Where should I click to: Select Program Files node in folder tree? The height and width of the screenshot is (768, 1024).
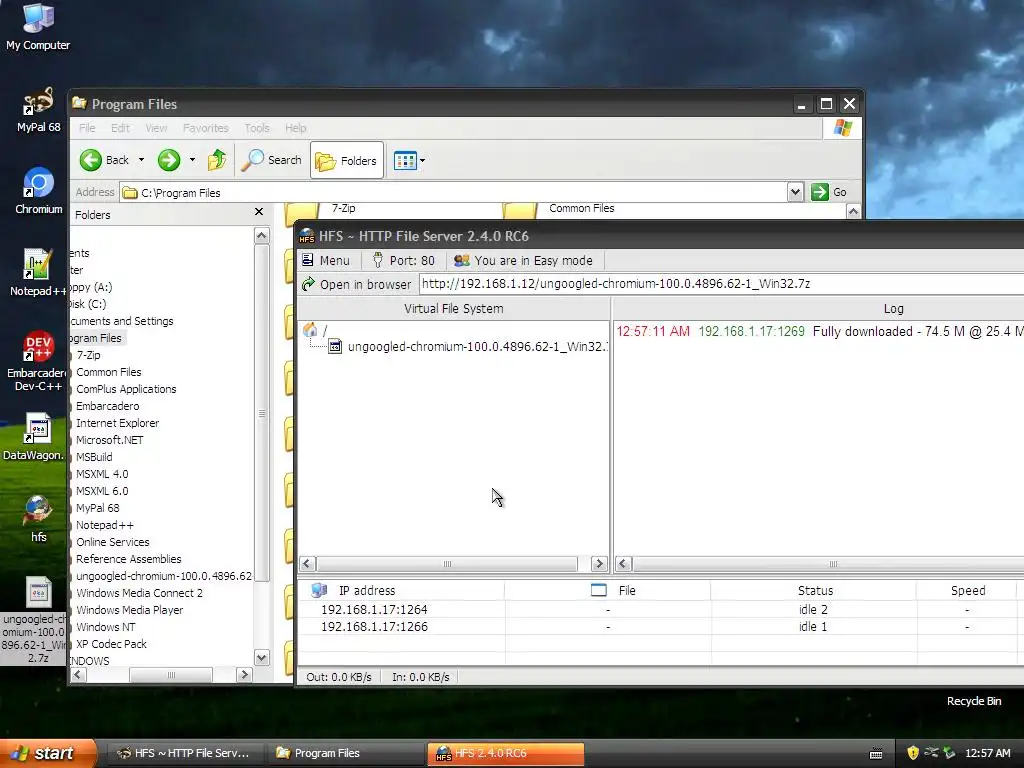(96, 338)
